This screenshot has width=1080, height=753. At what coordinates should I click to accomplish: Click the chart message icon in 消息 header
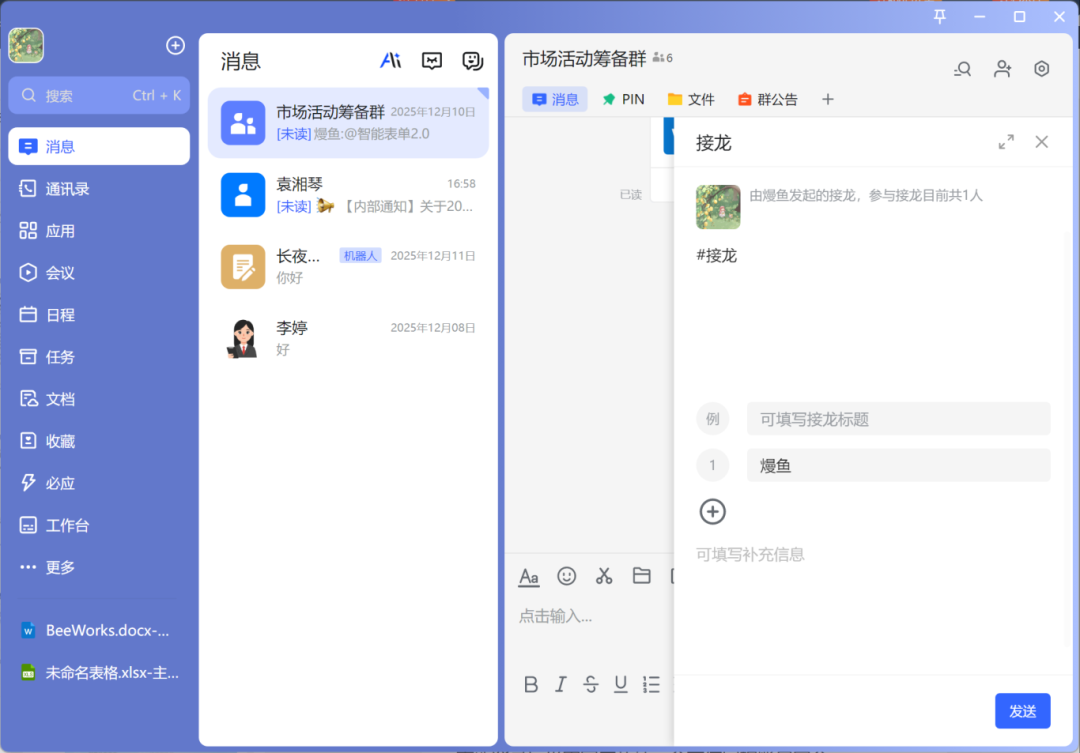pos(432,61)
